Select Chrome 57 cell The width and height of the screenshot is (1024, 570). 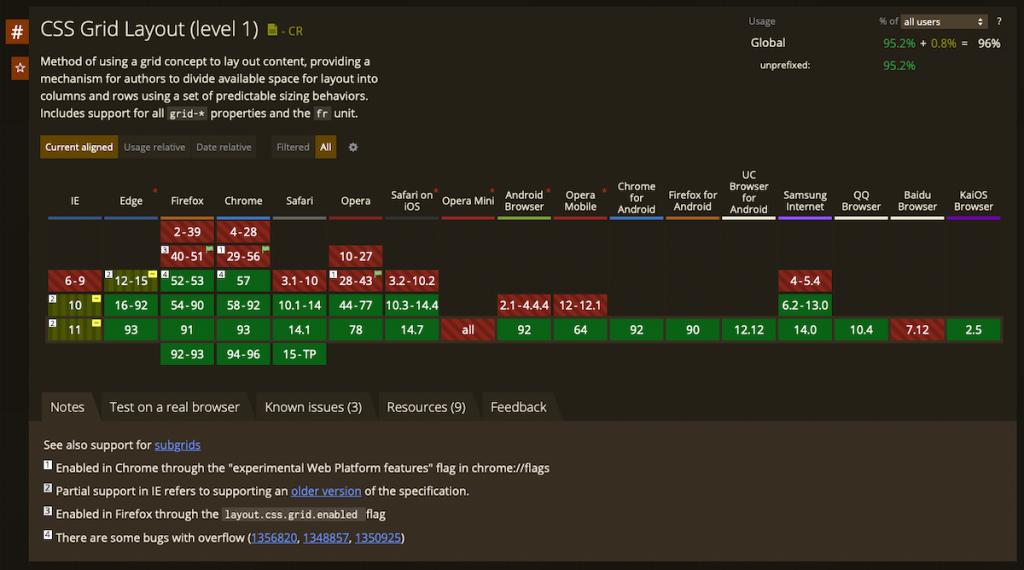pyautogui.click(x=244, y=281)
